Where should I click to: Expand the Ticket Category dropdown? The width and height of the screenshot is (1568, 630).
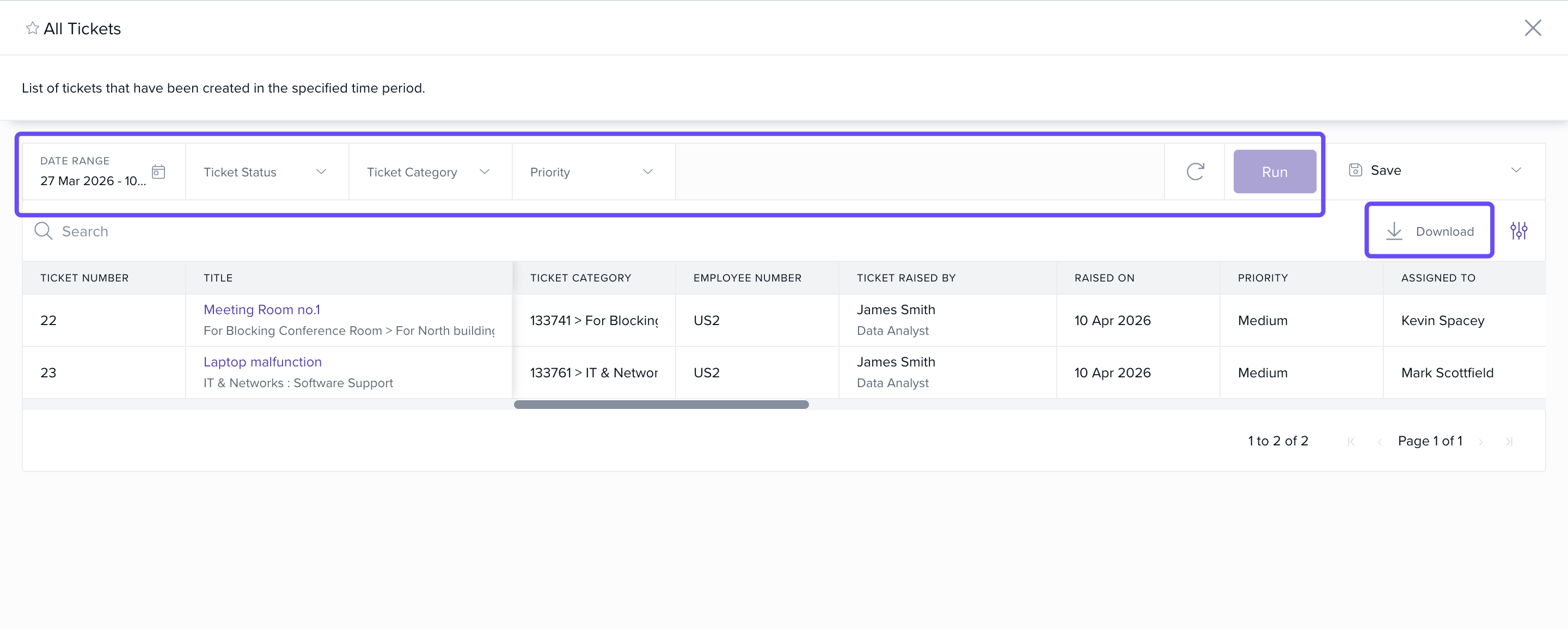(x=429, y=172)
